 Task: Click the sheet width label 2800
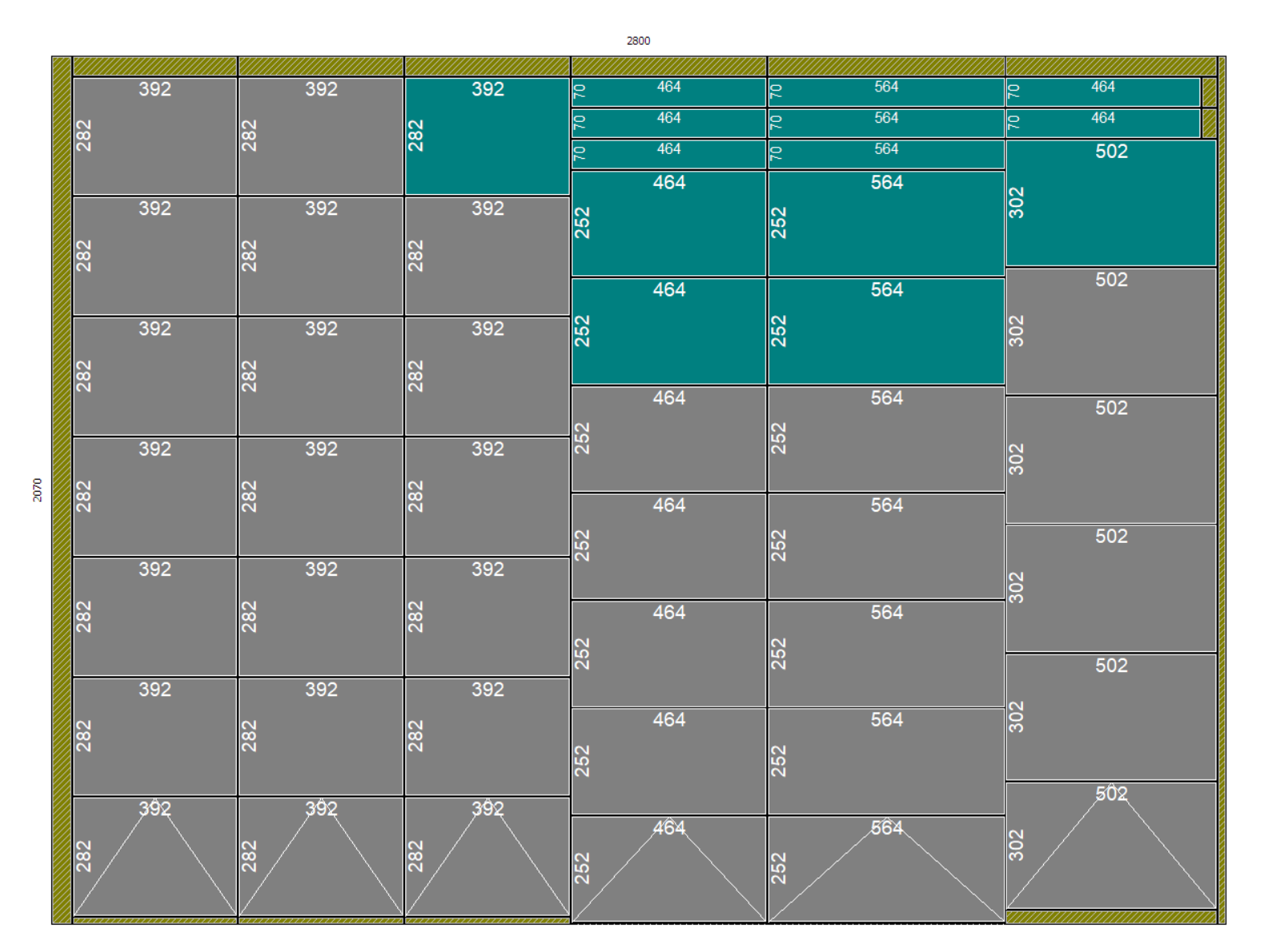[x=638, y=41]
